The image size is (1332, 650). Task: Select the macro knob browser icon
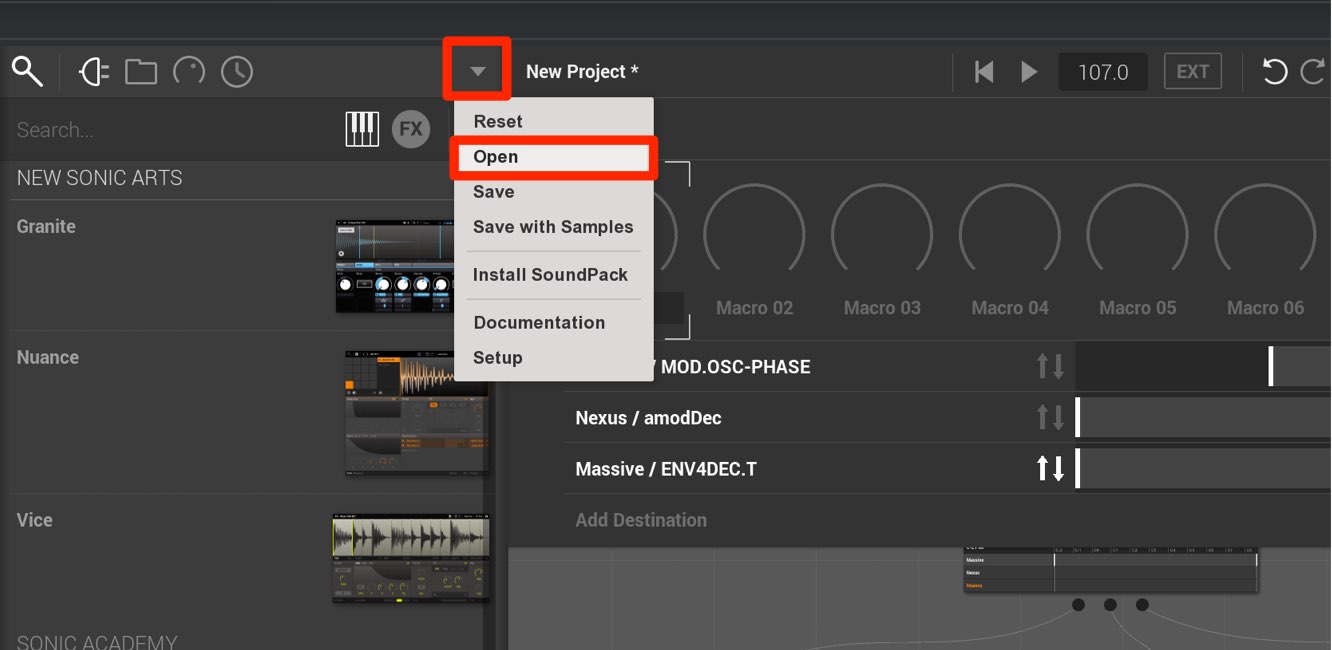tap(189, 71)
